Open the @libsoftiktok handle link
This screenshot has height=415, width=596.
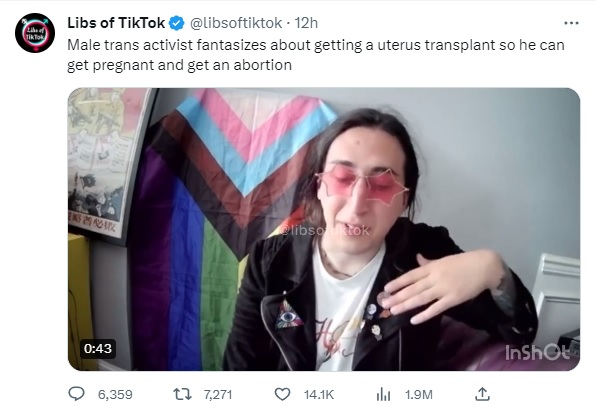236,23
